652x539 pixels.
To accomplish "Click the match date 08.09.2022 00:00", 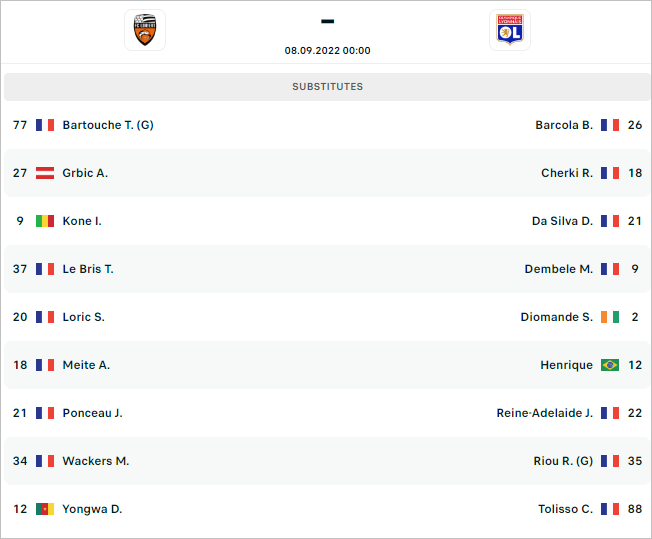I will [x=327, y=51].
